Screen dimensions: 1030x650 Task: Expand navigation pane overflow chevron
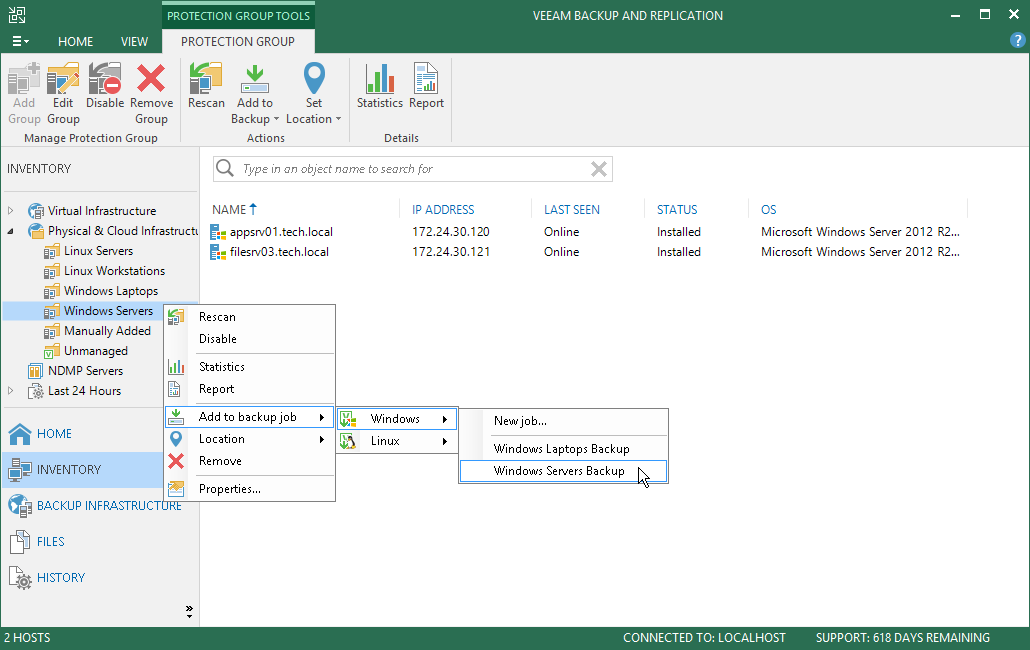click(x=189, y=611)
